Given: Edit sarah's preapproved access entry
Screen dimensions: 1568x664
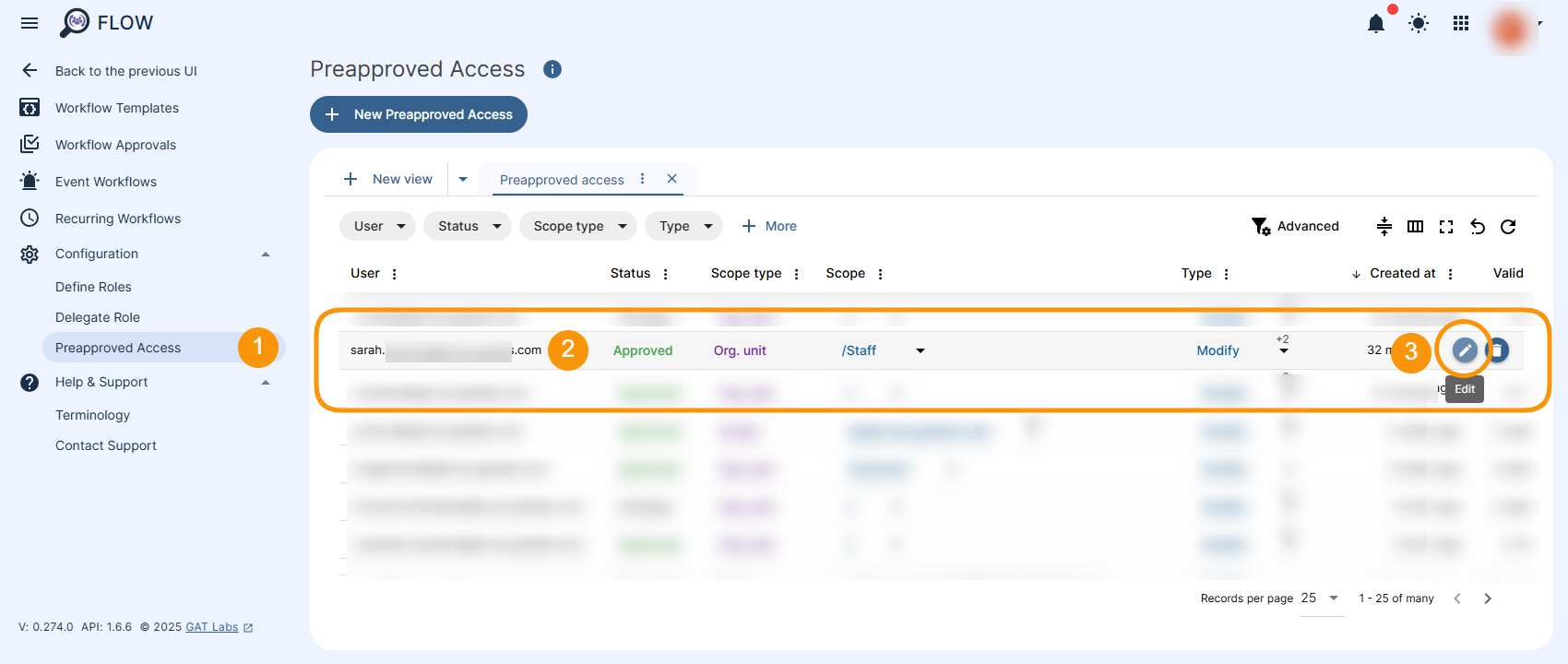Looking at the screenshot, I should click(1465, 350).
